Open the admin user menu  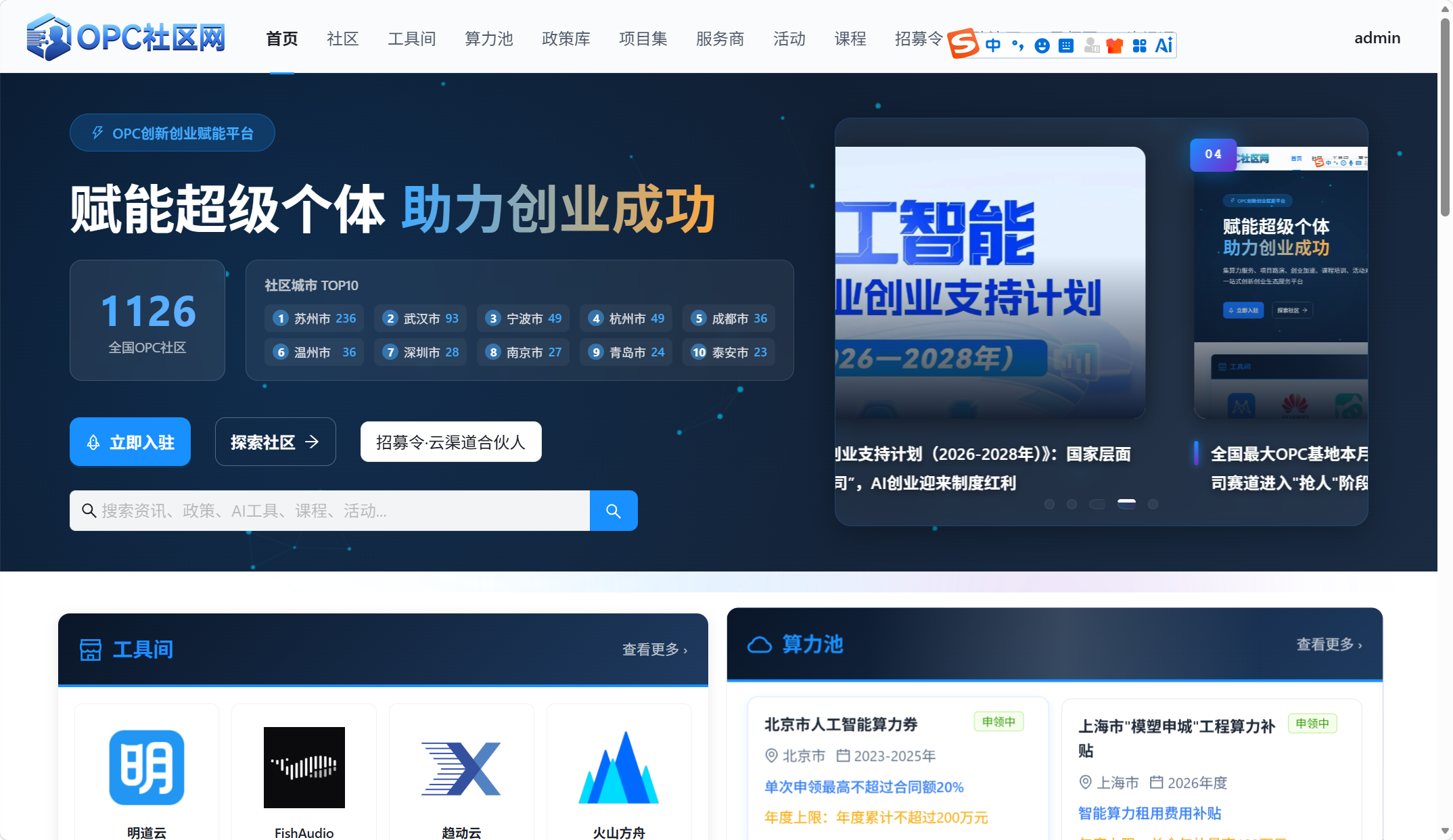[x=1377, y=38]
